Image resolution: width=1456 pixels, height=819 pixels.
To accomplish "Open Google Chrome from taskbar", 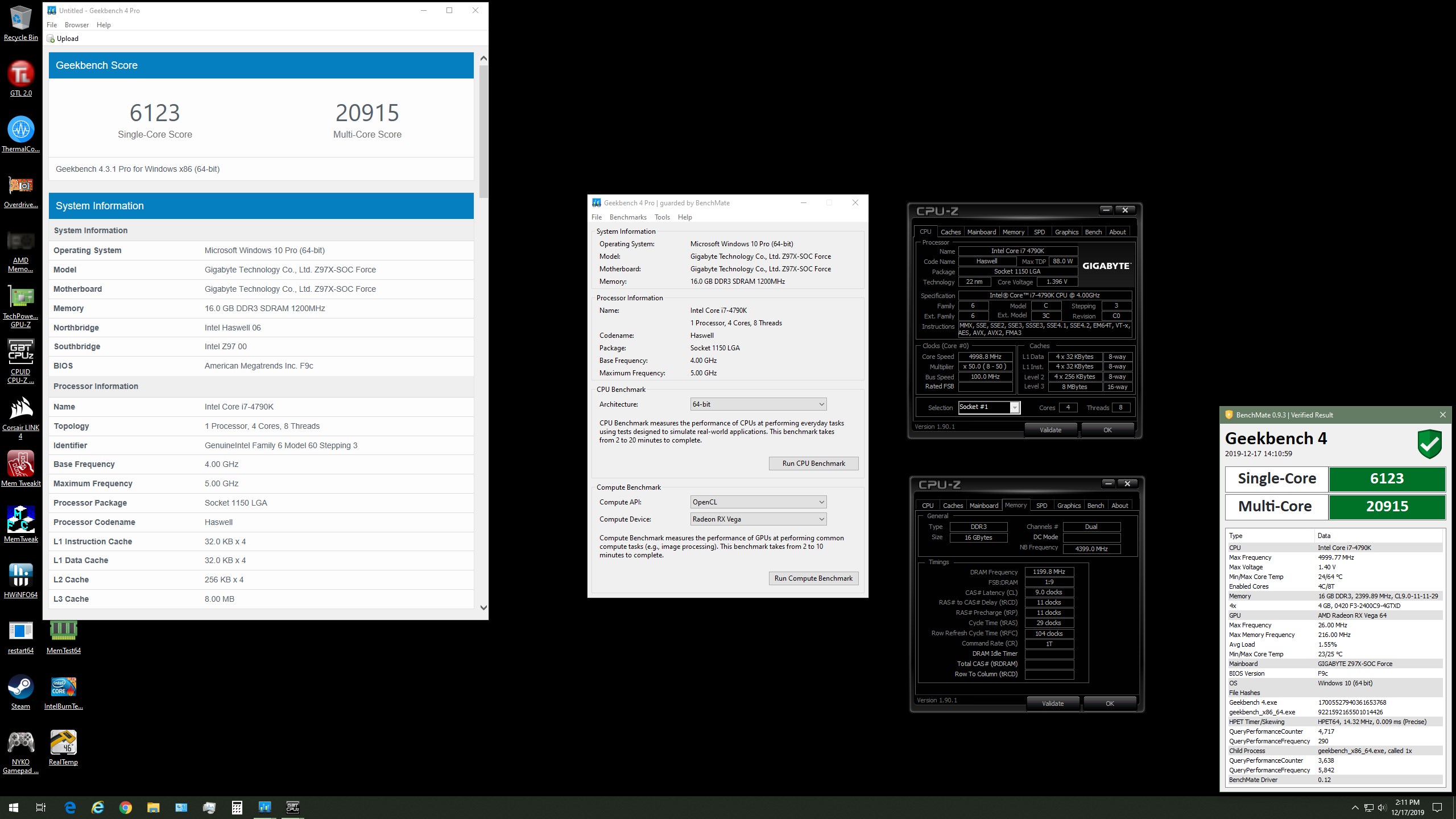I will pyautogui.click(x=126, y=807).
